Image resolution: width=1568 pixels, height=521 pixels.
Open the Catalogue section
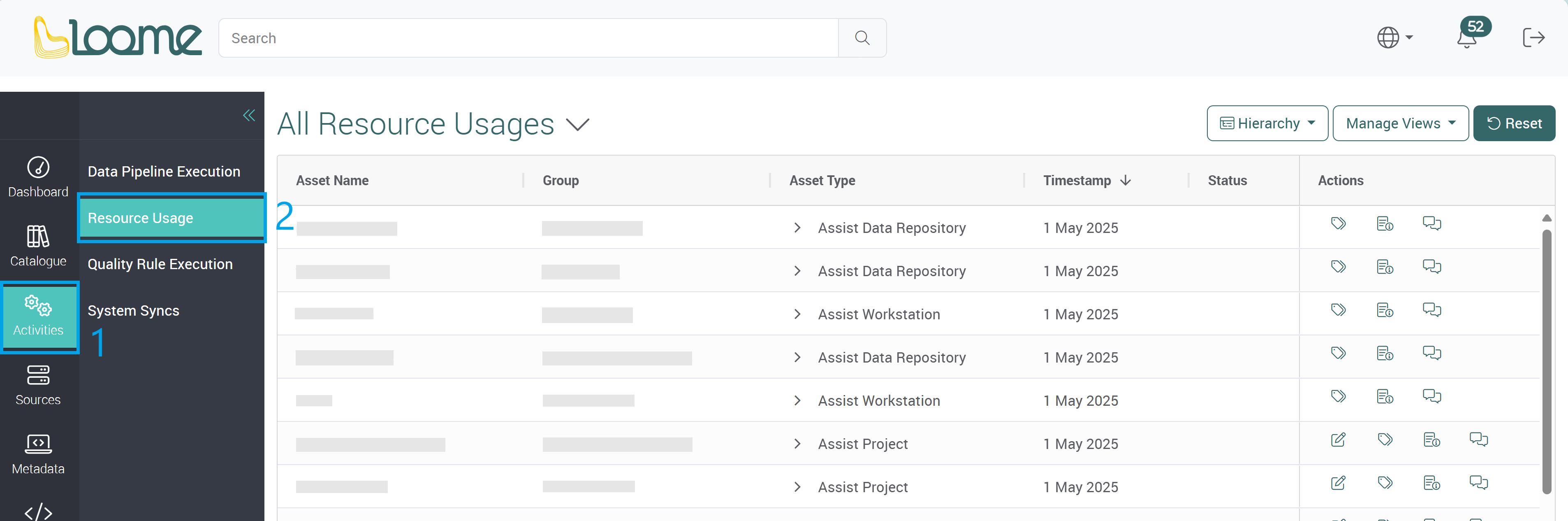point(38,246)
